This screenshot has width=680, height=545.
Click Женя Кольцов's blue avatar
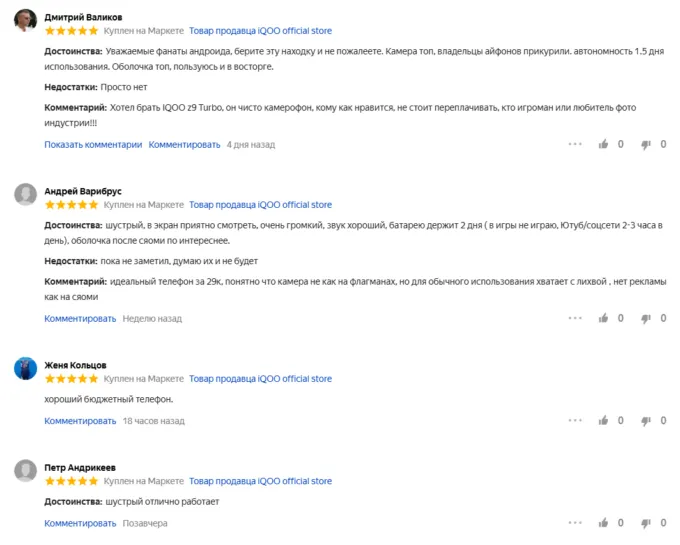pos(26,369)
